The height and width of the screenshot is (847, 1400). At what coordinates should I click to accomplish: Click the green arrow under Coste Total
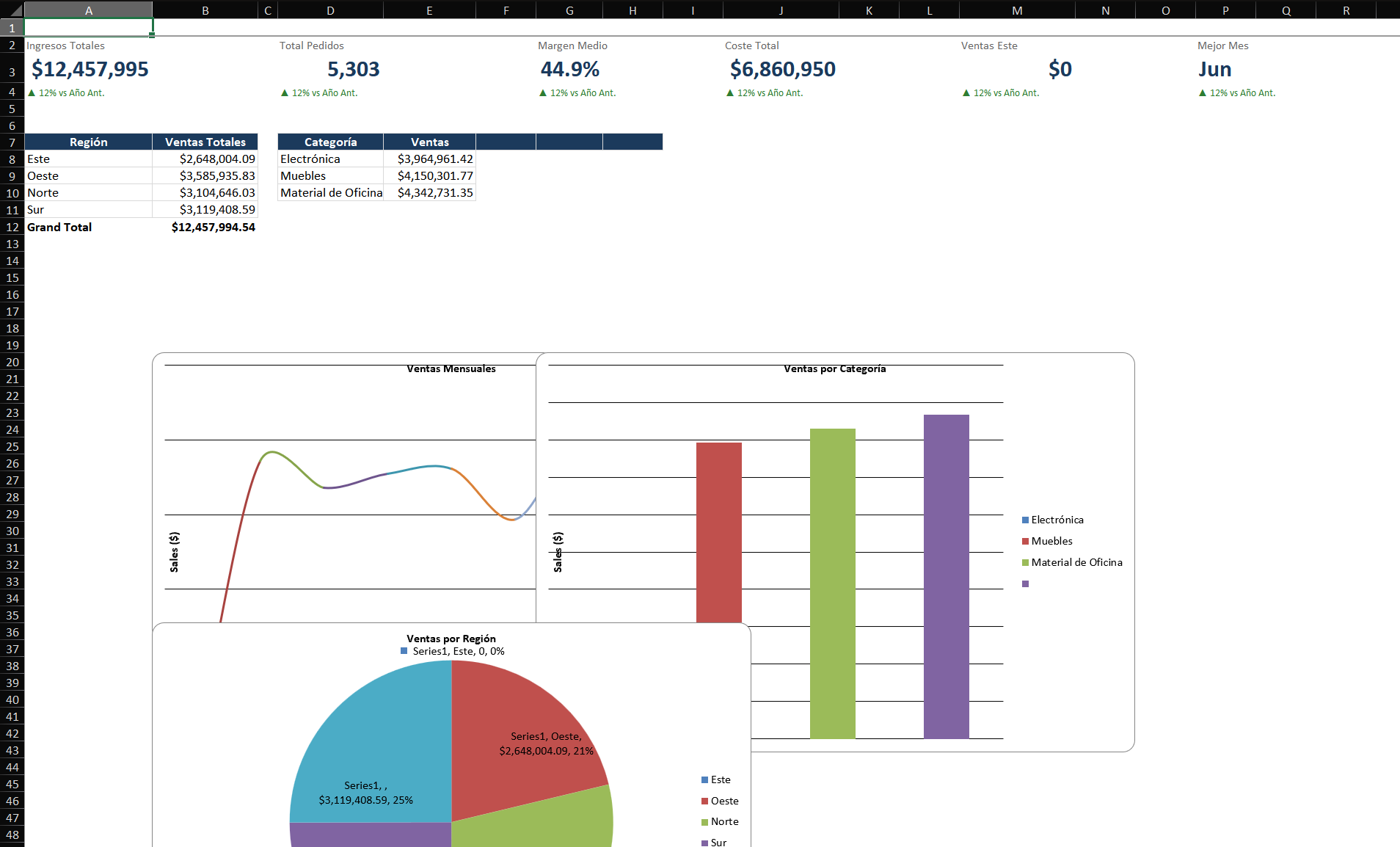point(730,93)
